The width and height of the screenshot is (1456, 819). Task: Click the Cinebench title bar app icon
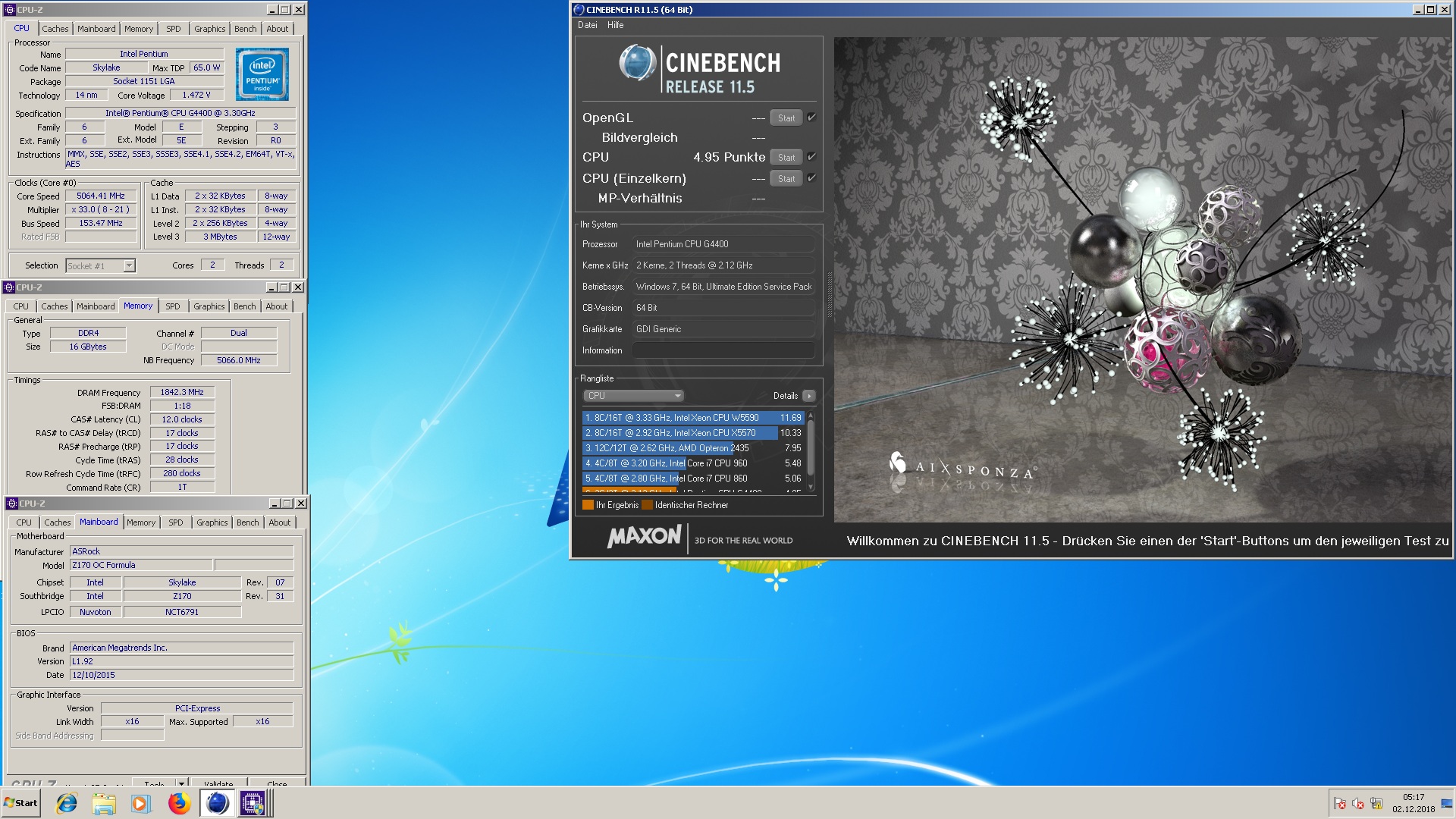579,10
